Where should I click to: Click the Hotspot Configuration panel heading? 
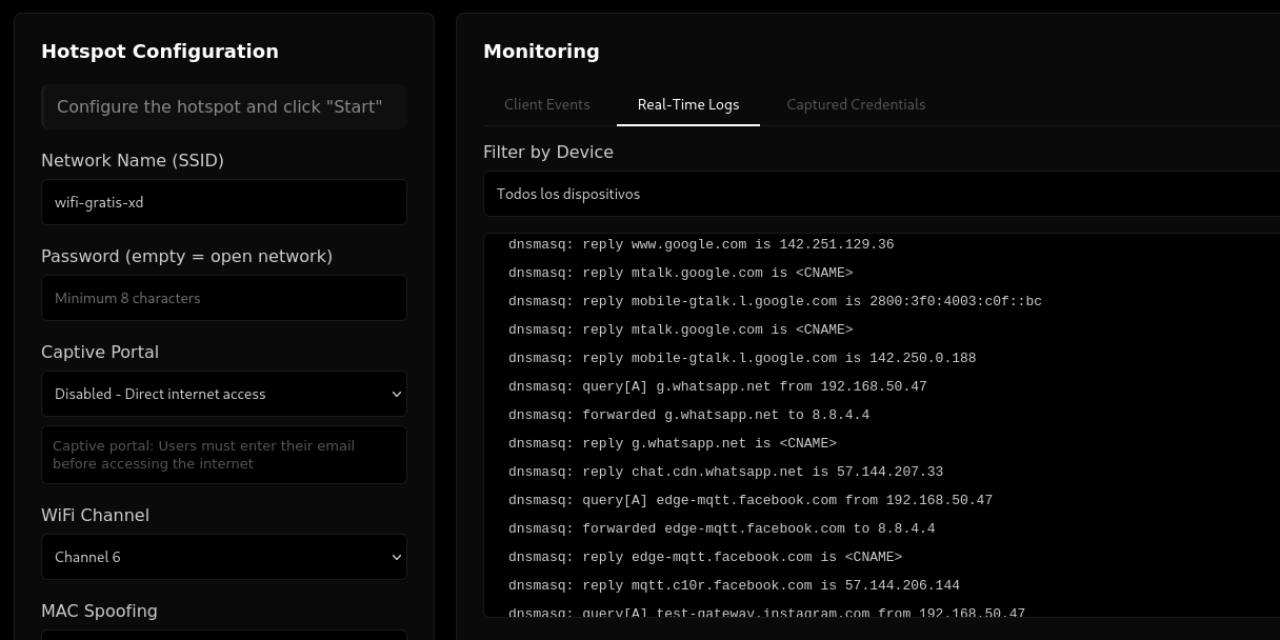pos(160,51)
